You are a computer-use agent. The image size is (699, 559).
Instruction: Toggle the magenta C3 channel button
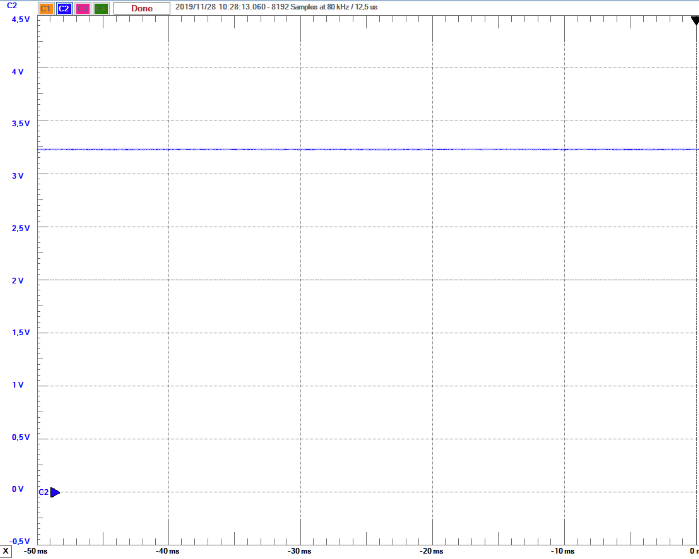tap(82, 8)
